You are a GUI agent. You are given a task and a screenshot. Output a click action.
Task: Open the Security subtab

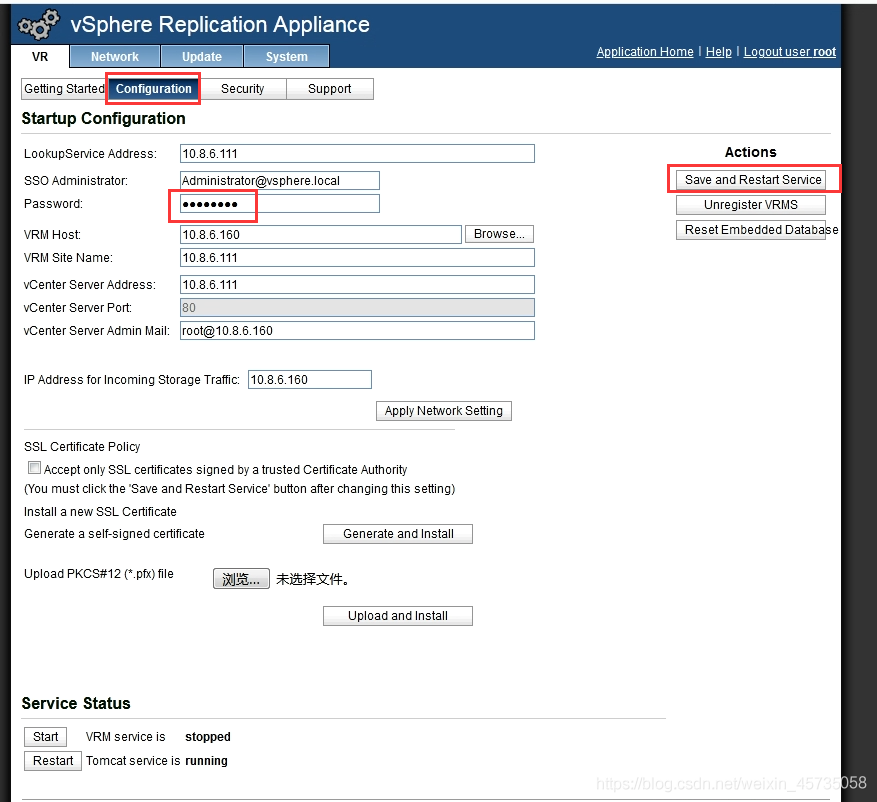242,89
